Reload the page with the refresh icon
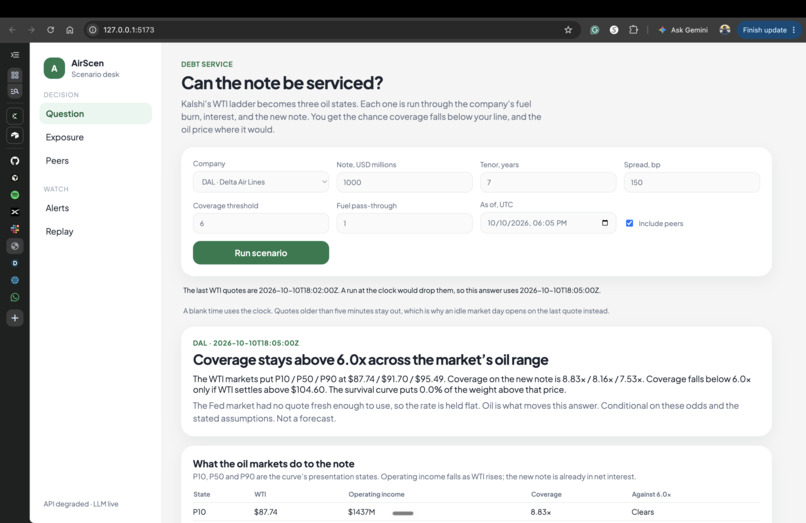Viewport: 806px width, 523px height. (50, 30)
